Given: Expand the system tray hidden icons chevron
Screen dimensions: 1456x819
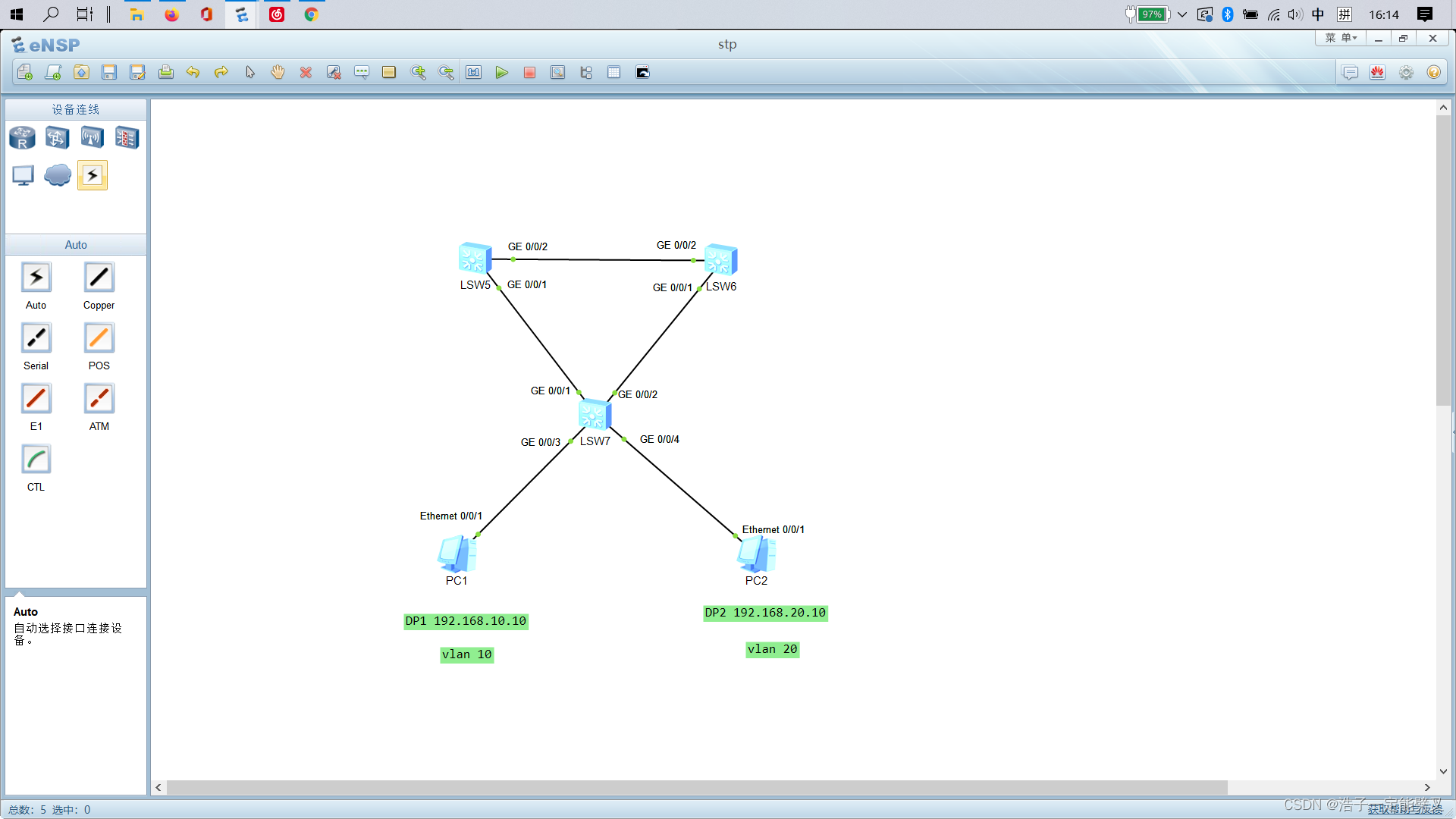Looking at the screenshot, I should click(x=1182, y=14).
